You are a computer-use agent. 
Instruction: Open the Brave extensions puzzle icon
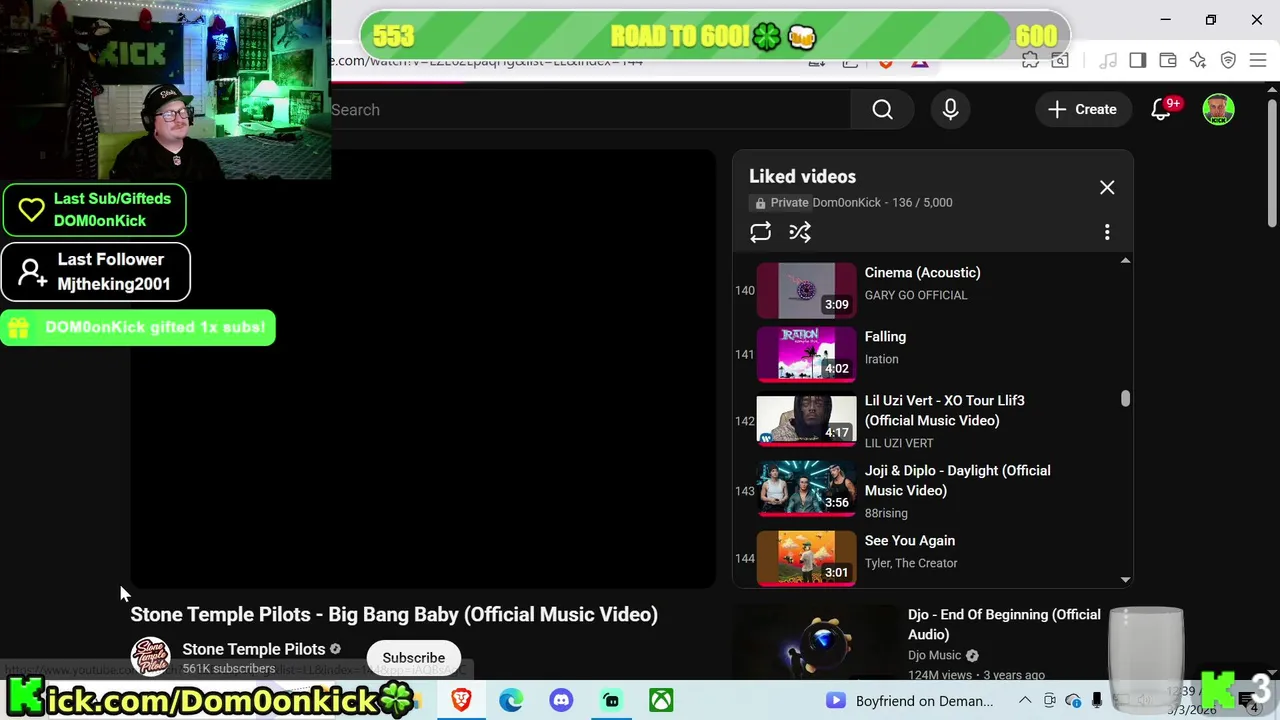[1031, 61]
